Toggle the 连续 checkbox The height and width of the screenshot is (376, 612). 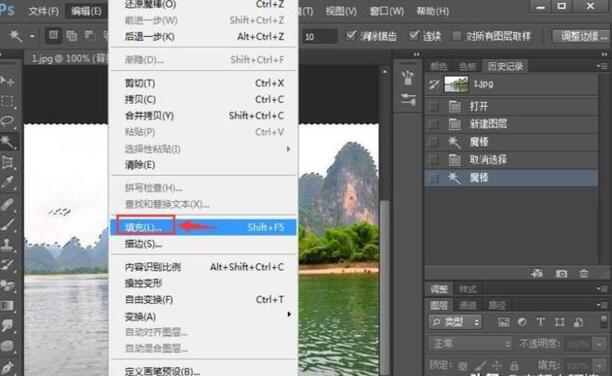point(414,36)
